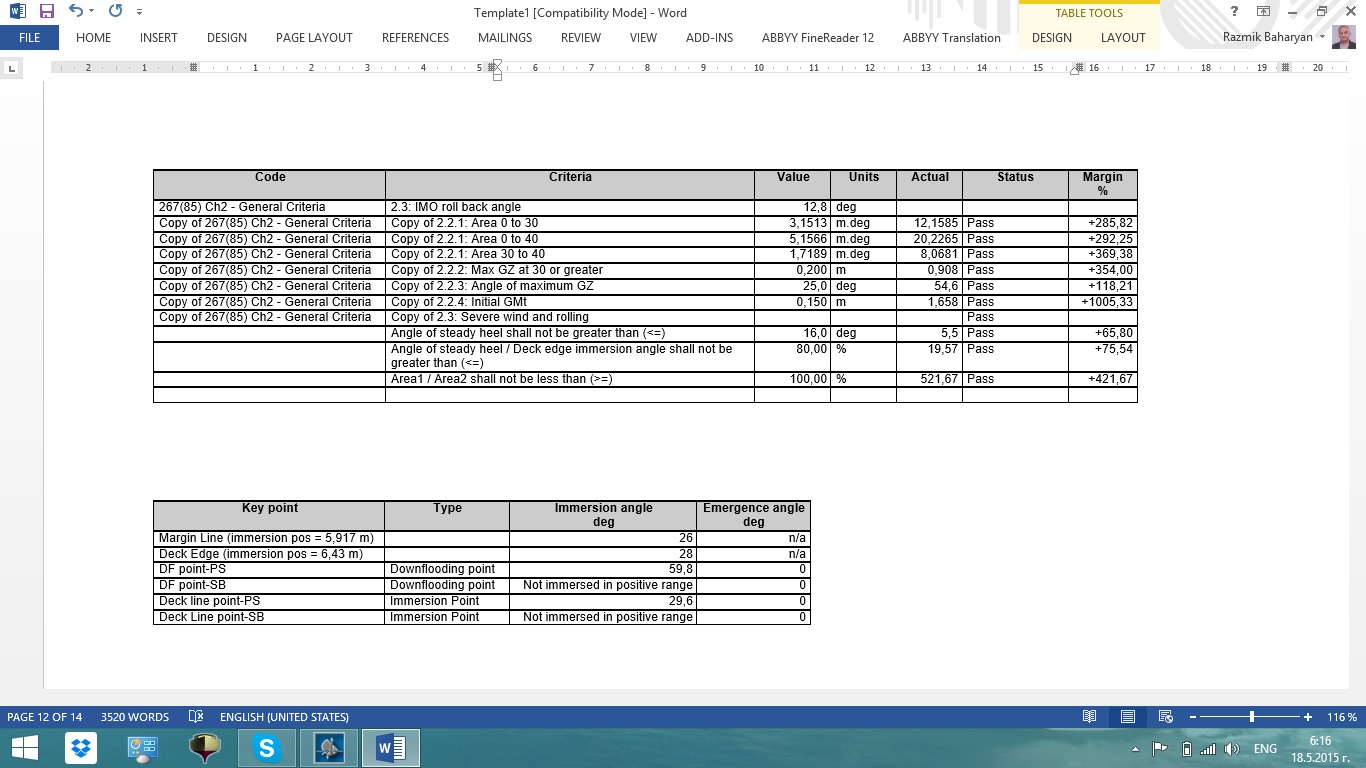Open Customize Quick Access Toolbar dropdown
The height and width of the screenshot is (768, 1366).
pos(139,12)
